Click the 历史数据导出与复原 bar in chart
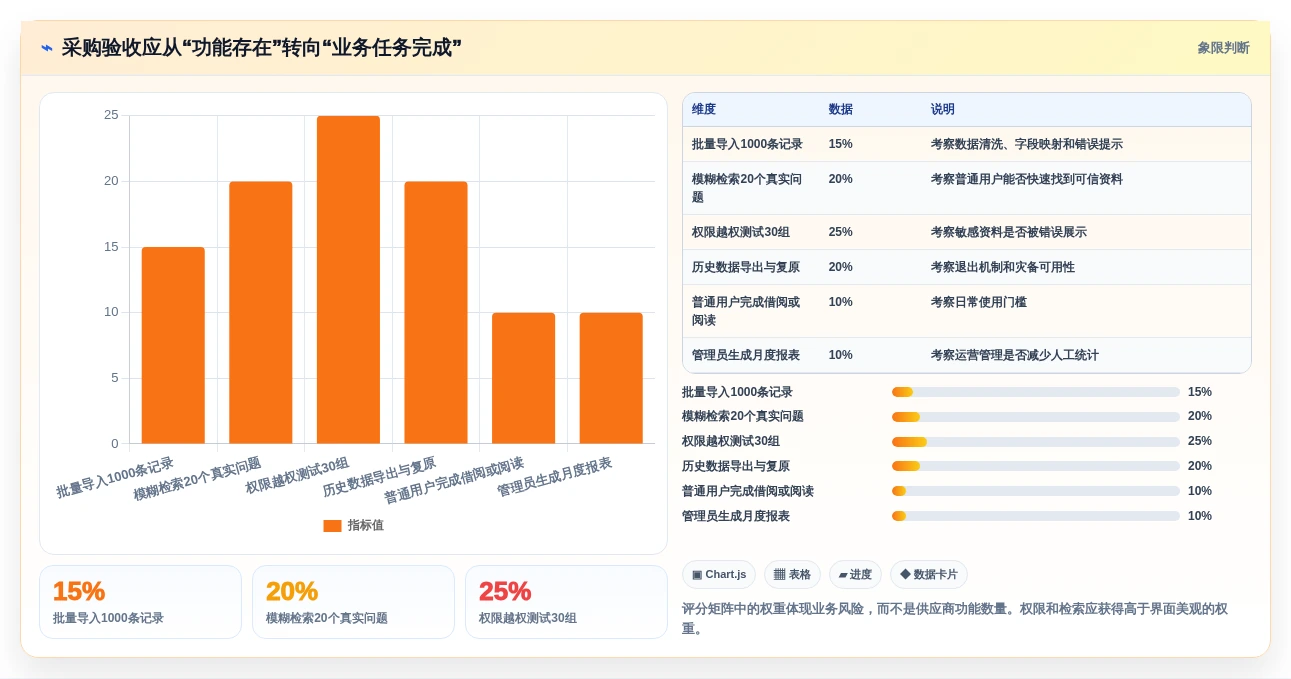 pyautogui.click(x=436, y=312)
